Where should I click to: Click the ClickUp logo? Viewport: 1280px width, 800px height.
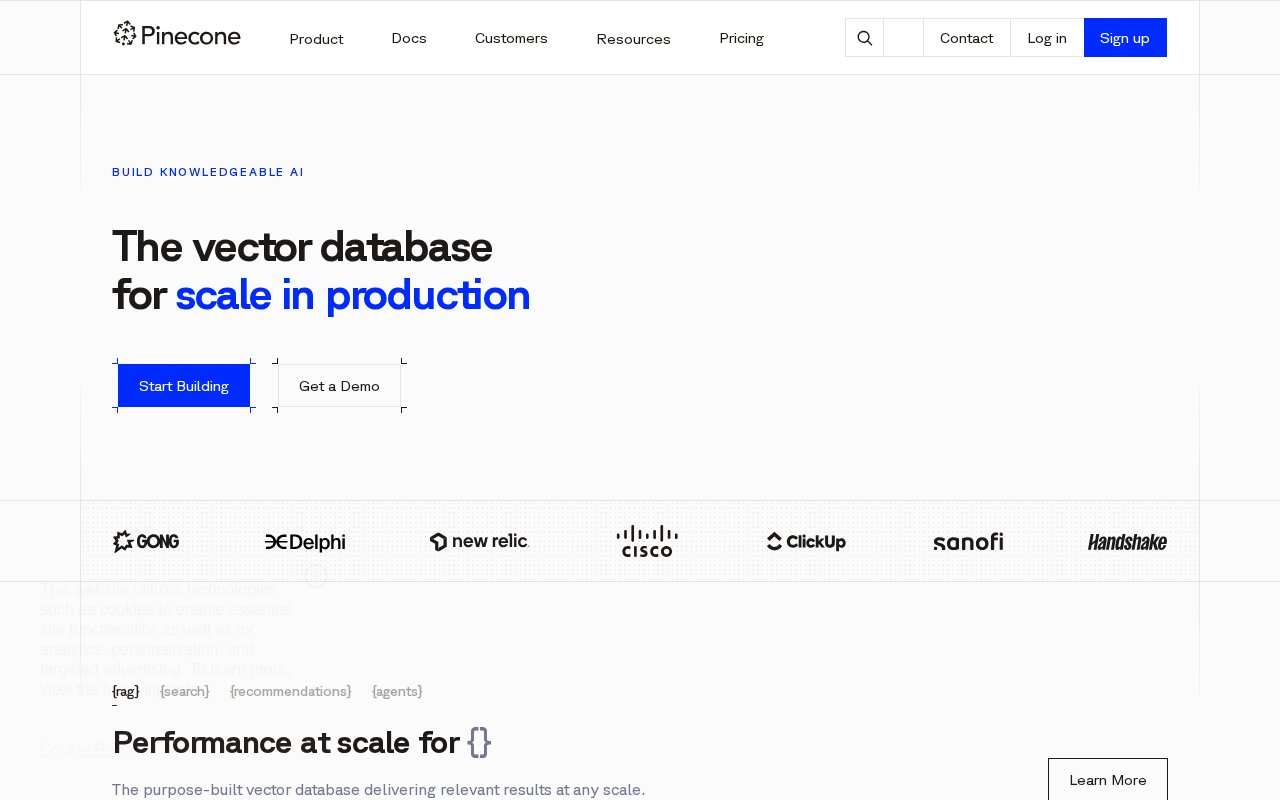click(806, 542)
